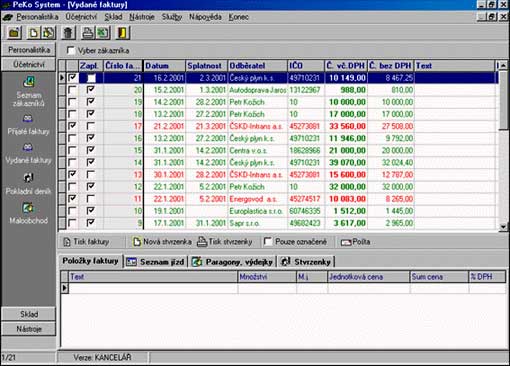Open Pokladní deník in the sidebar
This screenshot has height=366, width=510.
29,184
